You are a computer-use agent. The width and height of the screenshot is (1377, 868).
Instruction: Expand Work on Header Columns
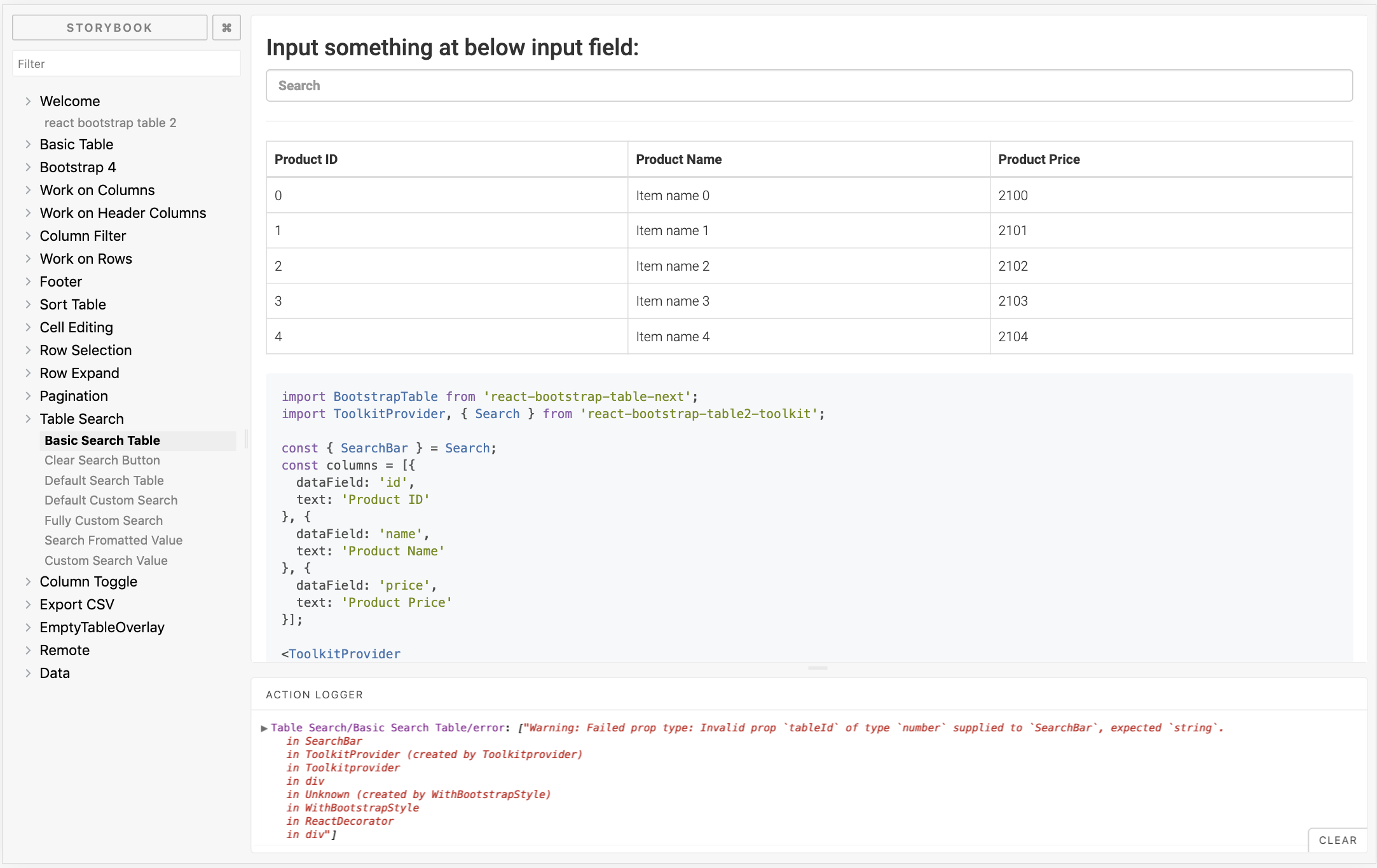[29, 213]
